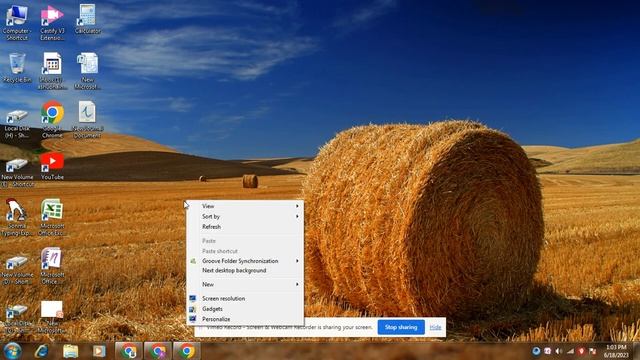
Task: Select the Microsoft Office OneNote shortcut icon
Action: (x=52, y=266)
